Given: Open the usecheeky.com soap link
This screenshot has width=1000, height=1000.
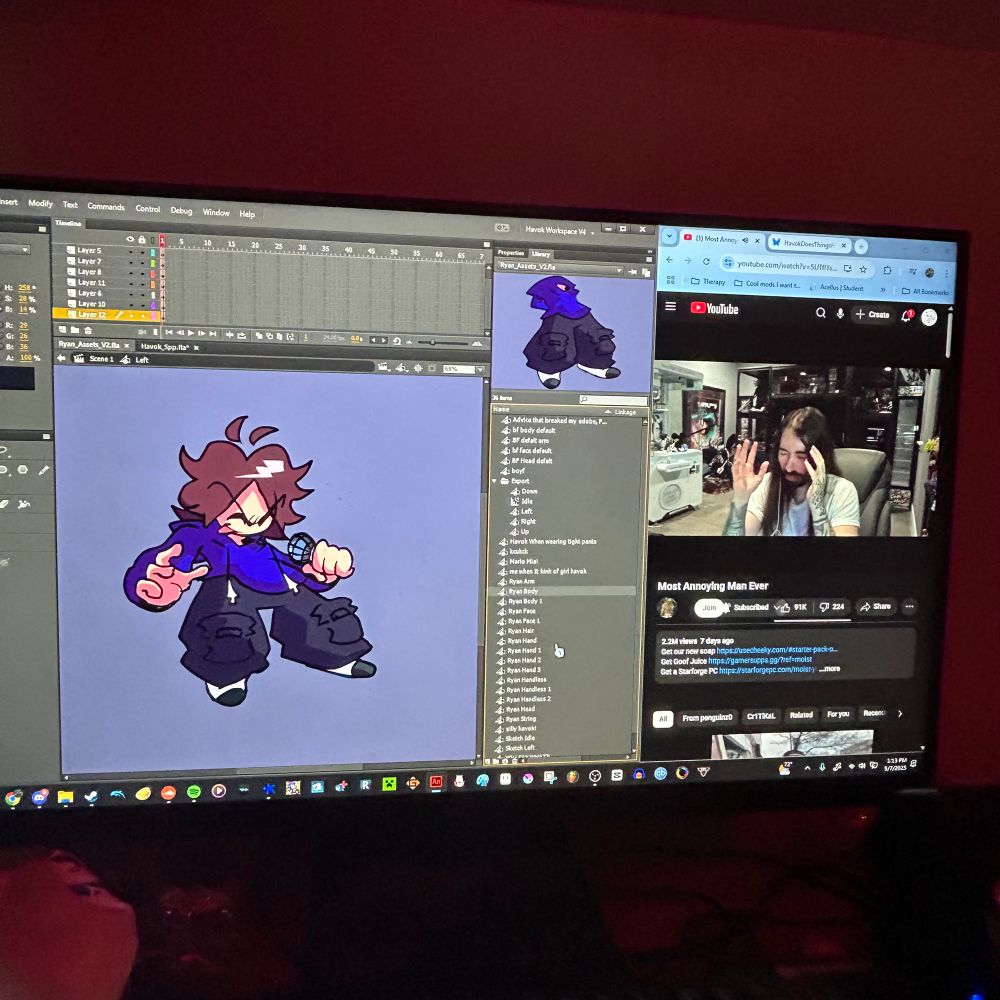Looking at the screenshot, I should coord(777,650).
